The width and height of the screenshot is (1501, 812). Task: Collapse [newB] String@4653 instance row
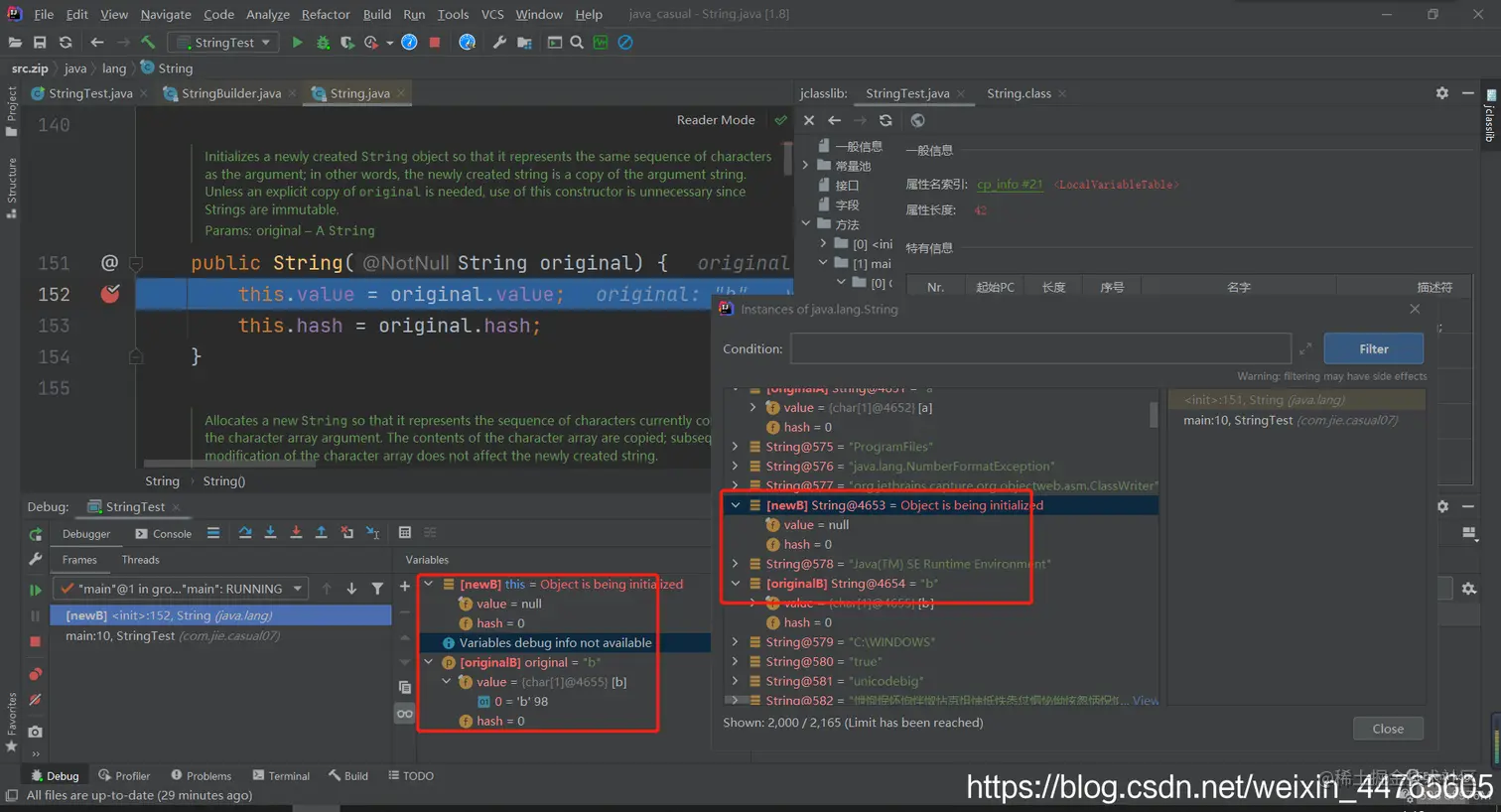click(x=736, y=505)
